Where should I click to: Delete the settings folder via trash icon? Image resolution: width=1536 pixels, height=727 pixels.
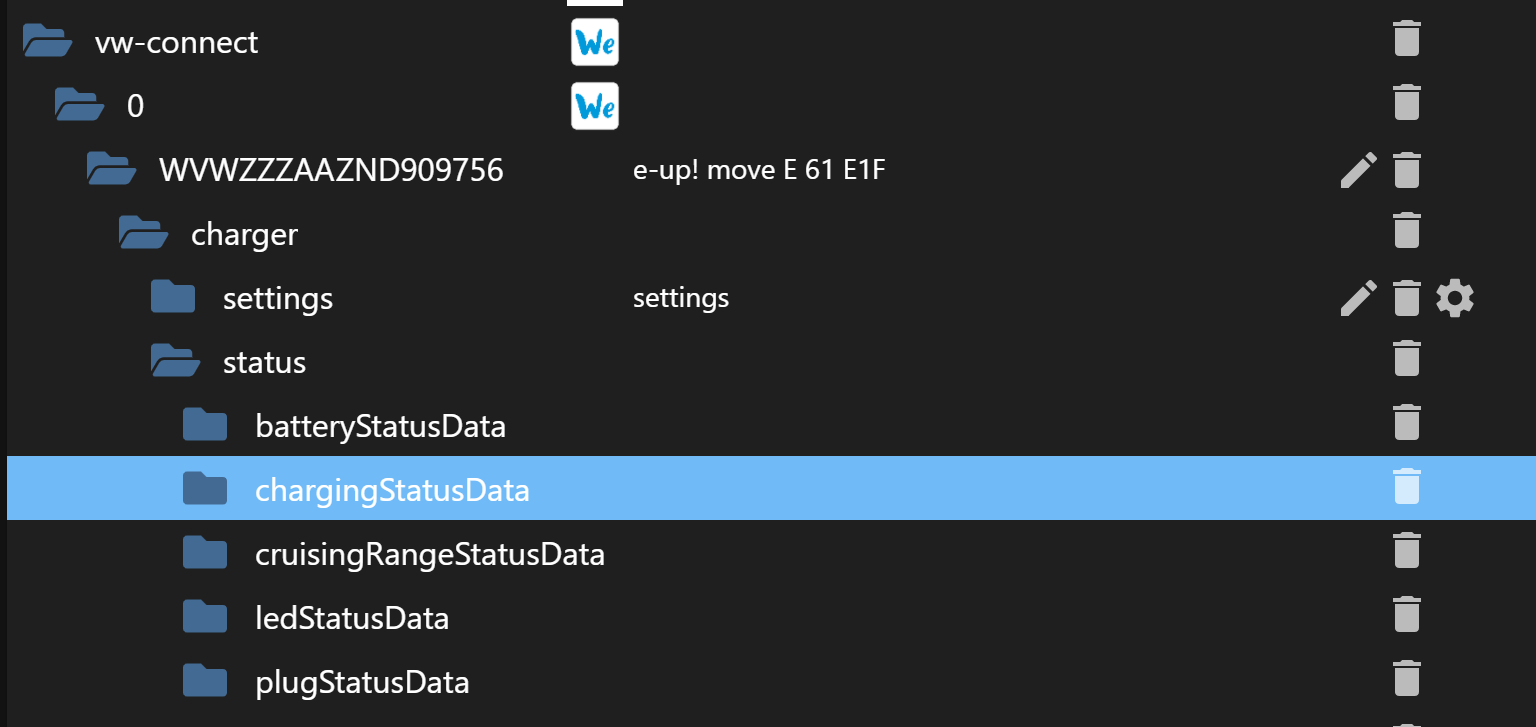[x=1406, y=298]
